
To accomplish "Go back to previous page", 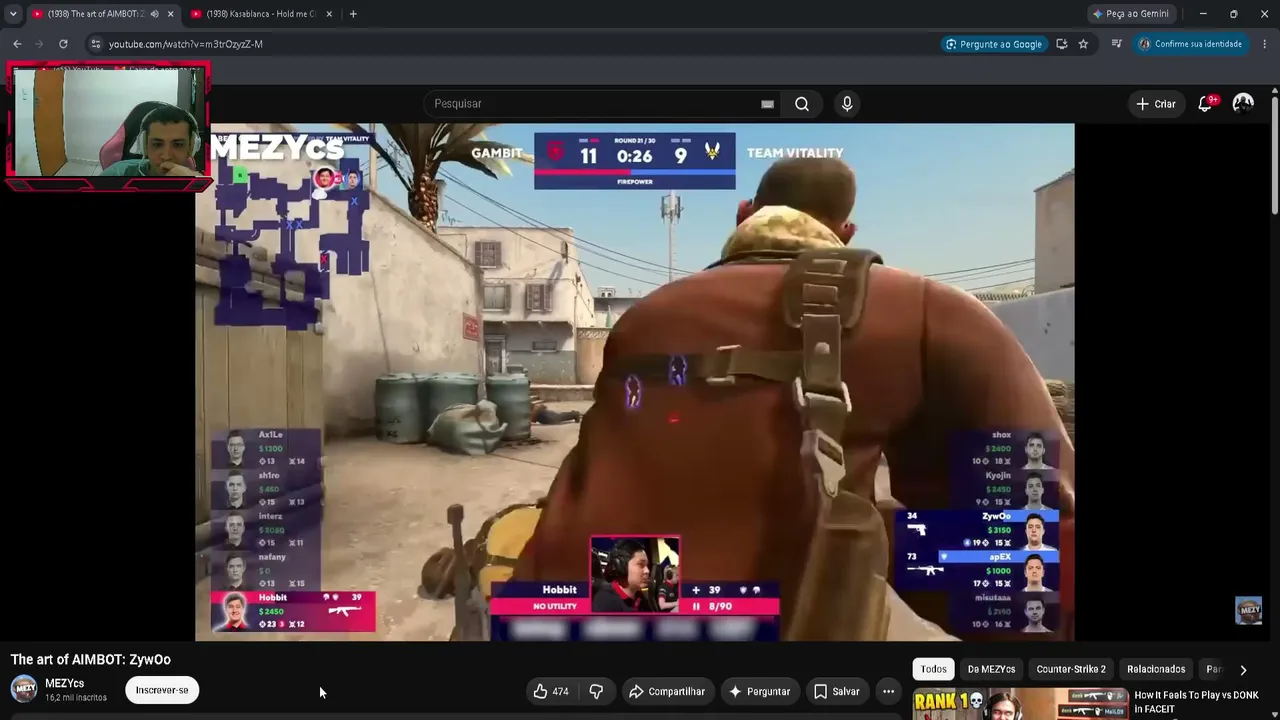I will pos(17,44).
